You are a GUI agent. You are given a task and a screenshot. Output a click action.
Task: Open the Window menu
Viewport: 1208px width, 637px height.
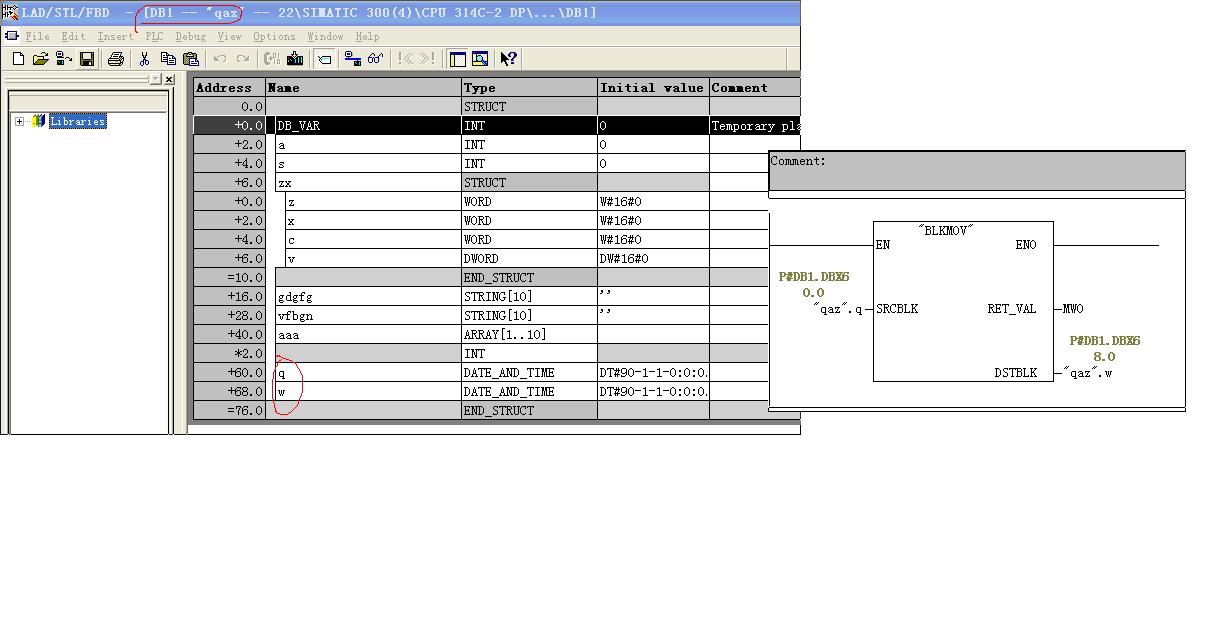325,36
